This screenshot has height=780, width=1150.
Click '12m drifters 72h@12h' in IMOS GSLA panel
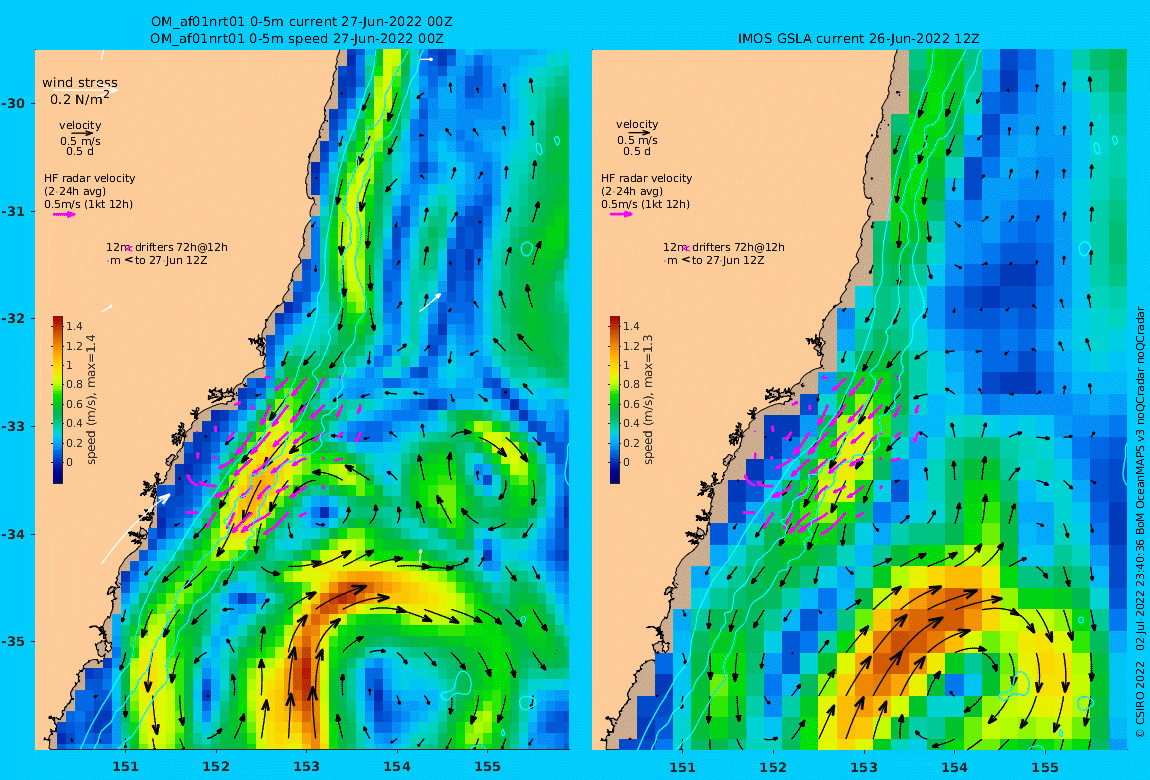point(724,247)
